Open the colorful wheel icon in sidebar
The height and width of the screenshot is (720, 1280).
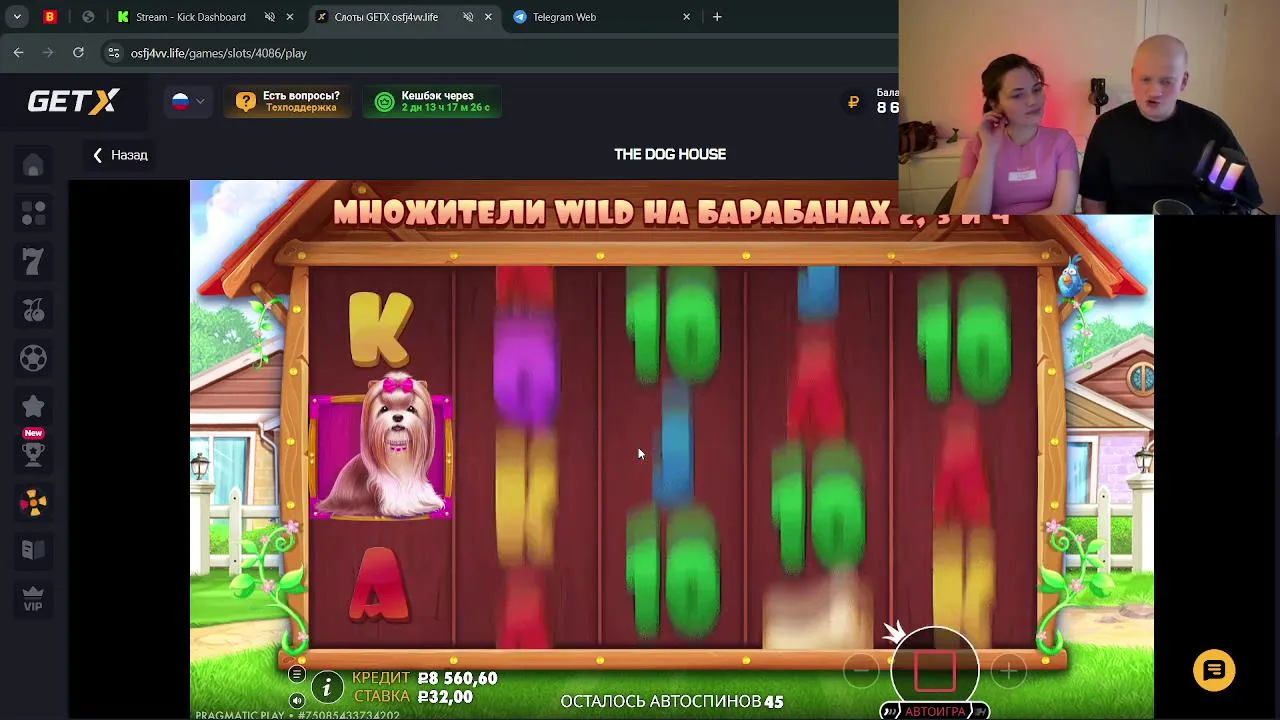pos(33,502)
